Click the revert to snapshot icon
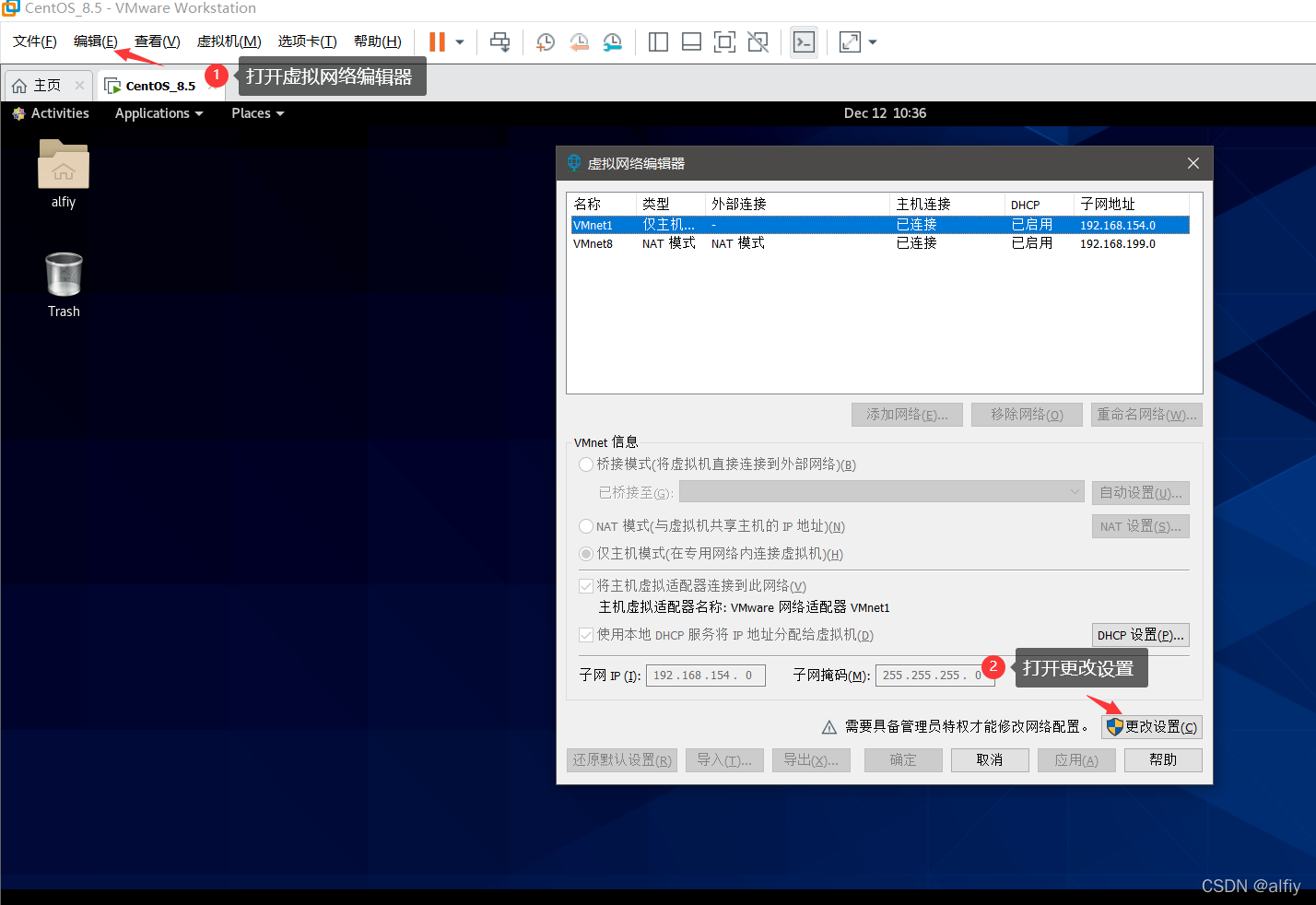Viewport: 1316px width, 905px height. [579, 41]
